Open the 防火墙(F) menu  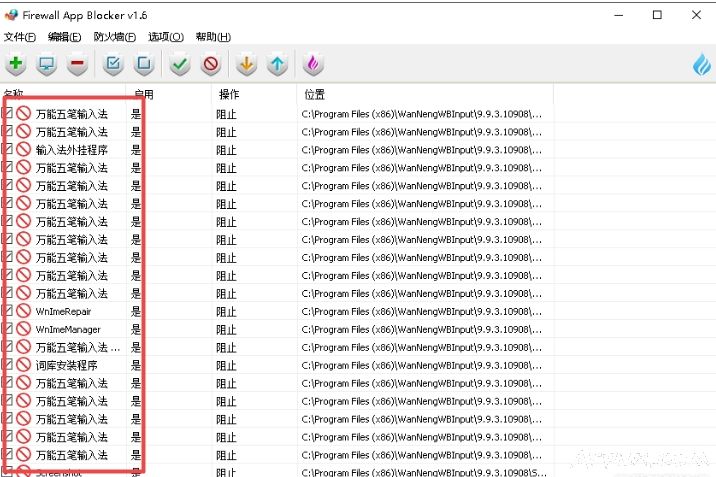pos(115,37)
